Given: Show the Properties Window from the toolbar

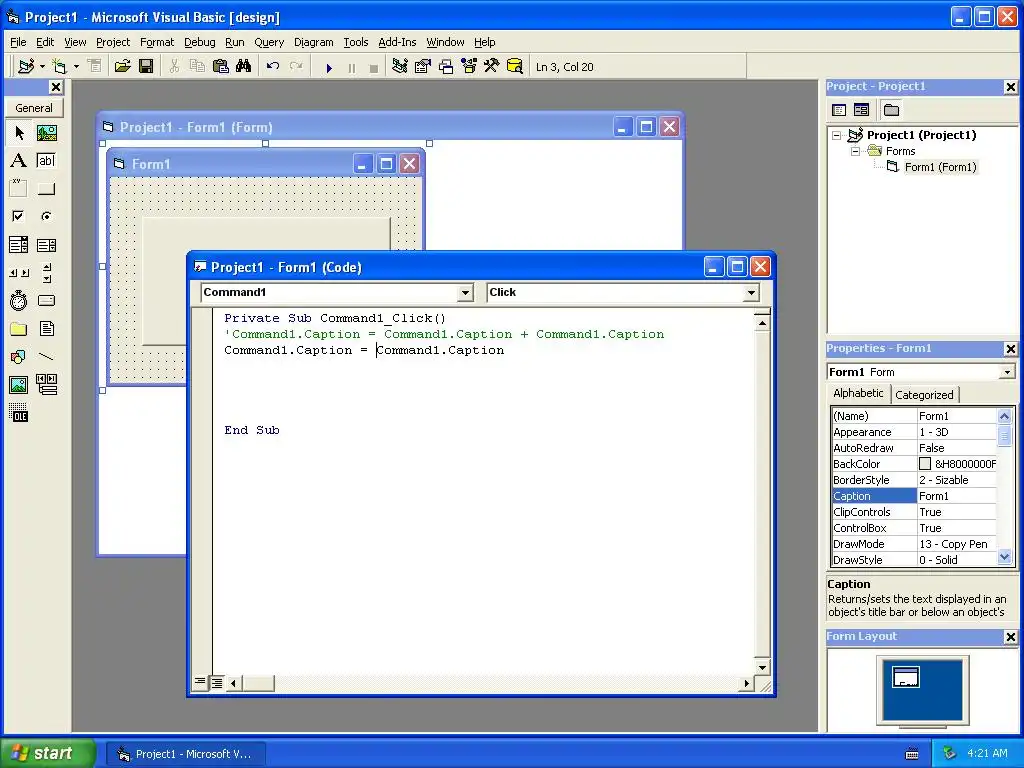Looking at the screenshot, I should click(x=423, y=66).
